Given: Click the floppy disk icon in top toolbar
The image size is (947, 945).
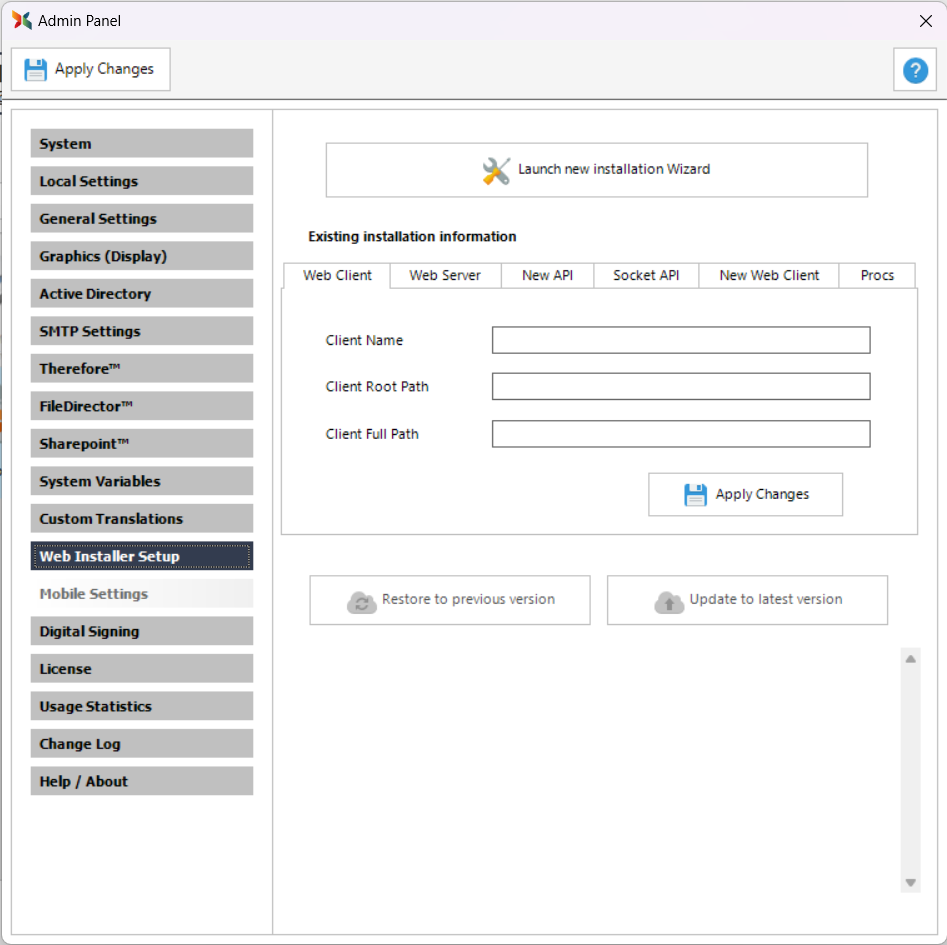Looking at the screenshot, I should click(x=36, y=70).
